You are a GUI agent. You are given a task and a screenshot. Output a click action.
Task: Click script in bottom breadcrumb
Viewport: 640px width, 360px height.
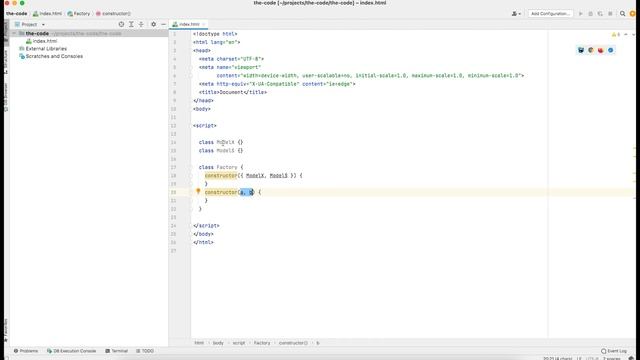[239, 343]
